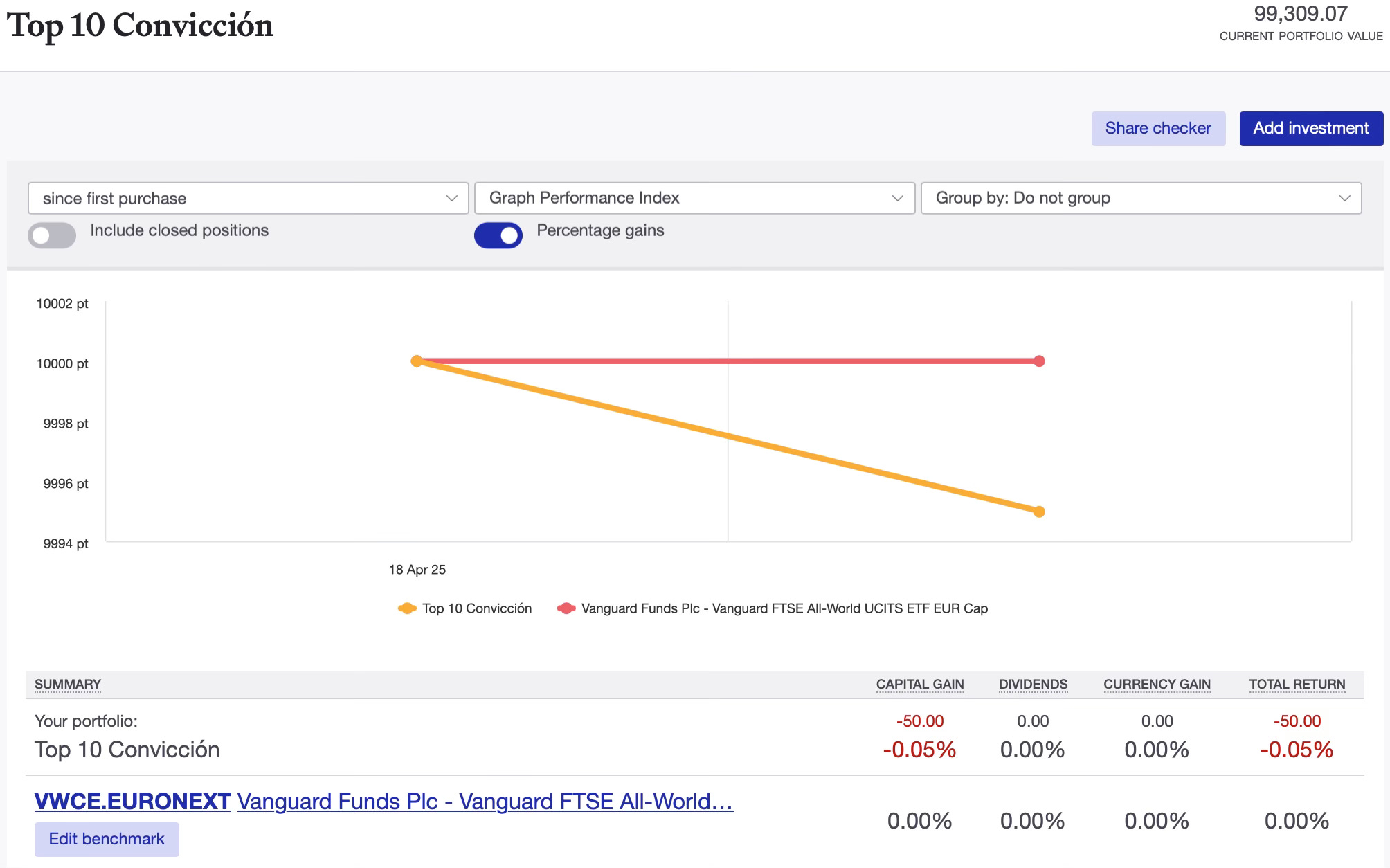The image size is (1390, 868).
Task: Click the Add investment button
Action: click(1310, 129)
